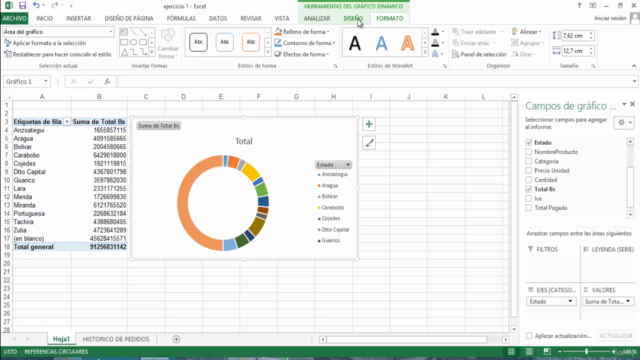Close the Campos de gráfico pane
The image size is (640, 360).
[x=633, y=104]
